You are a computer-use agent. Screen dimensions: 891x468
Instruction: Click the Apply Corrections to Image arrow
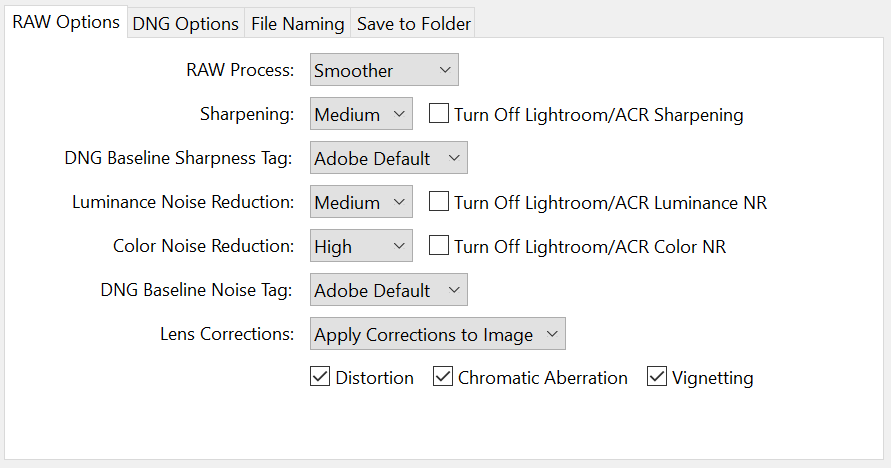click(552, 335)
